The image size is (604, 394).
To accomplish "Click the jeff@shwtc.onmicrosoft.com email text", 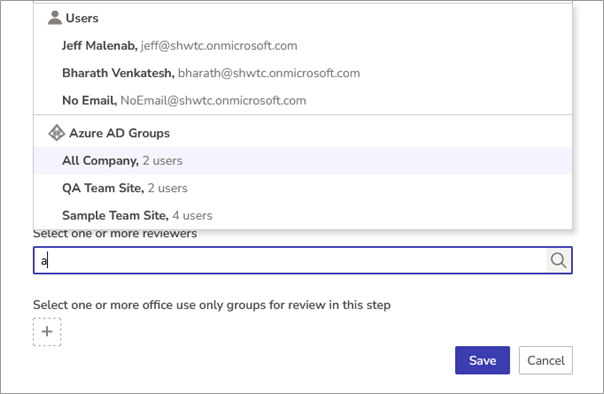I will [x=219, y=46].
